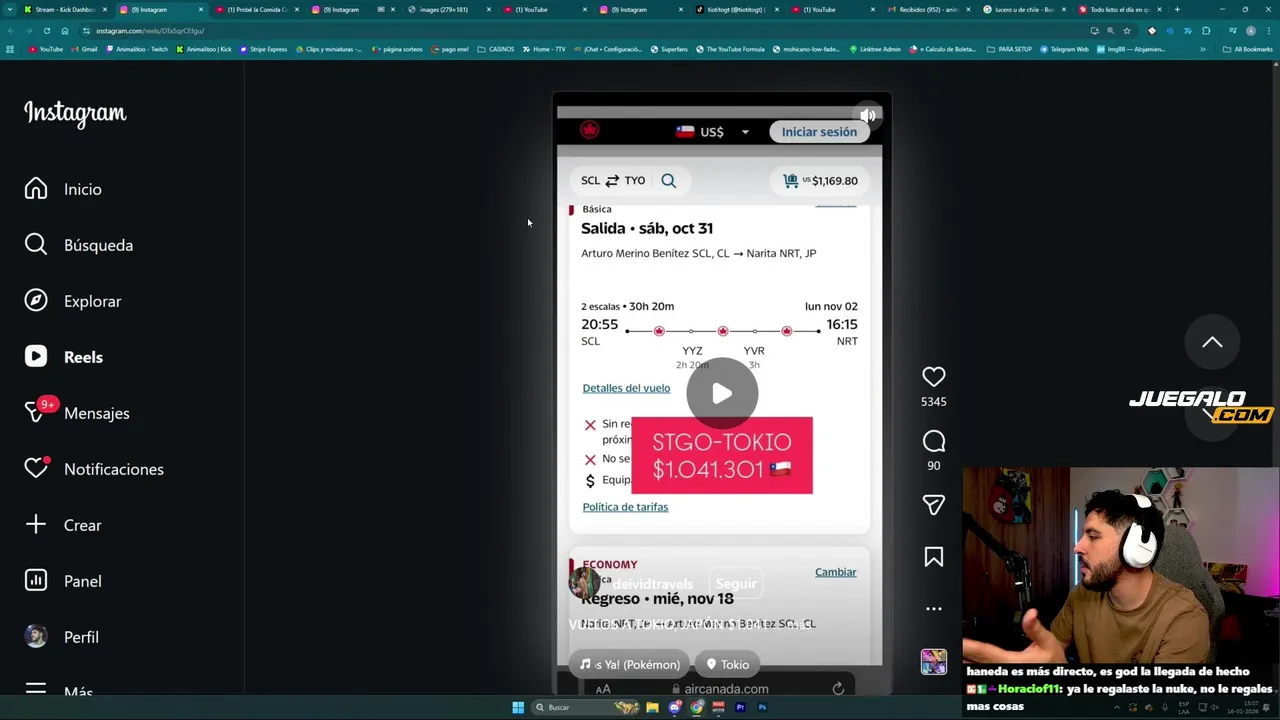Open the reel three-dot options

click(933, 608)
